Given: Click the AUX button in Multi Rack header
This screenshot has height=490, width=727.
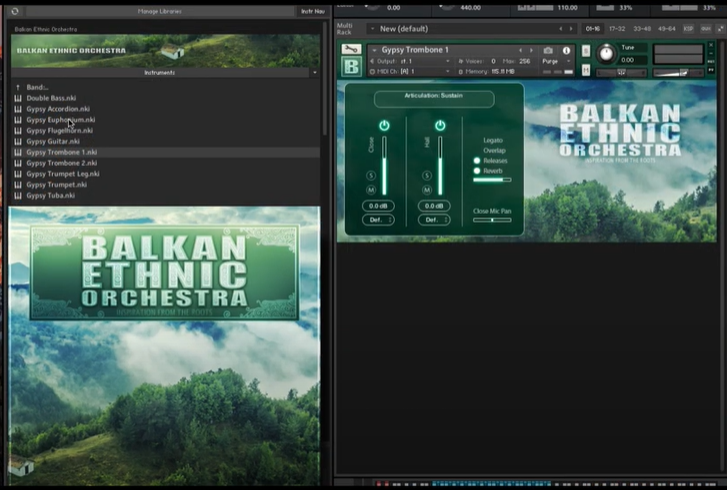Looking at the screenshot, I should pos(706,29).
